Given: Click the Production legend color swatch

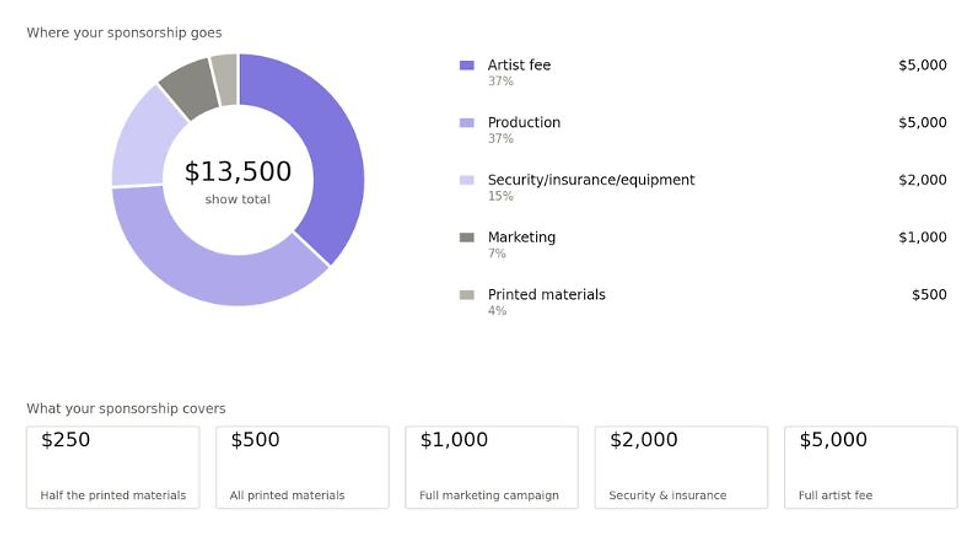Looking at the screenshot, I should click(x=466, y=122).
